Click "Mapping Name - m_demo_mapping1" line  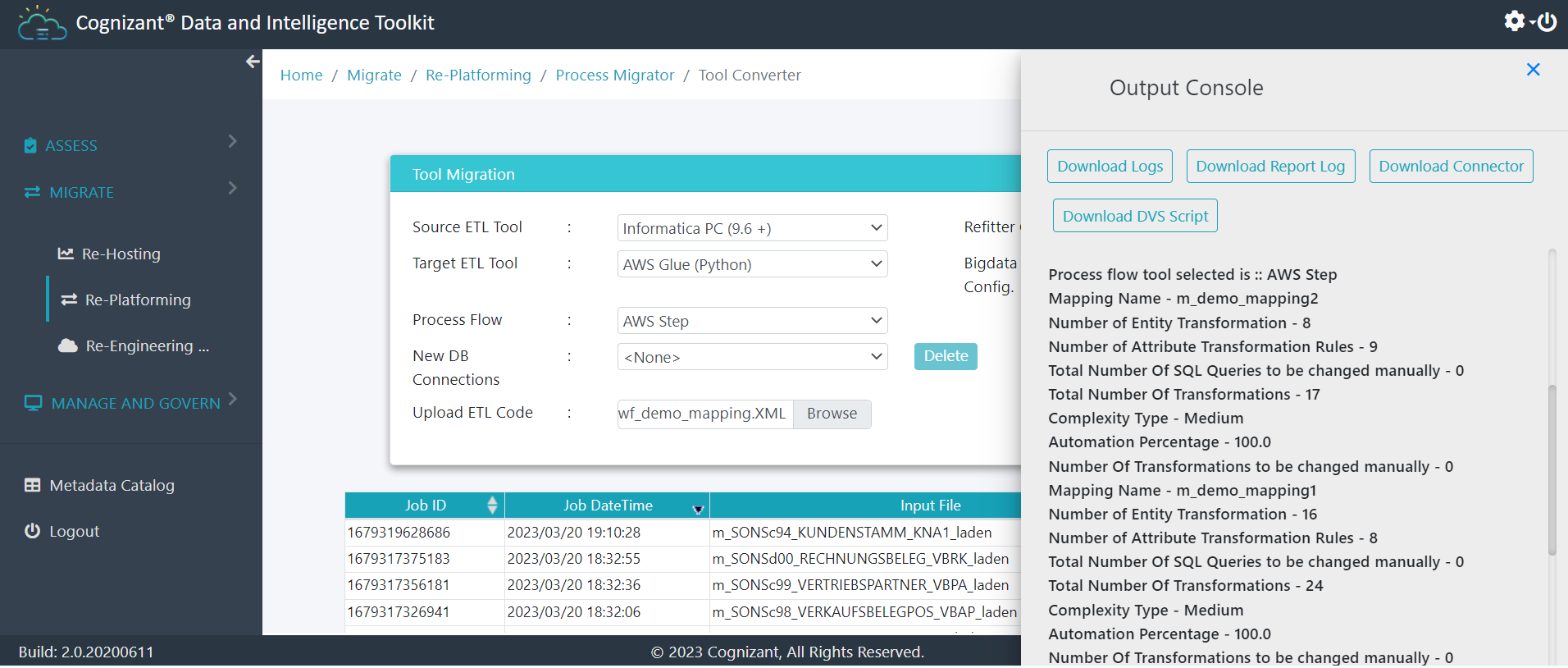(1183, 491)
